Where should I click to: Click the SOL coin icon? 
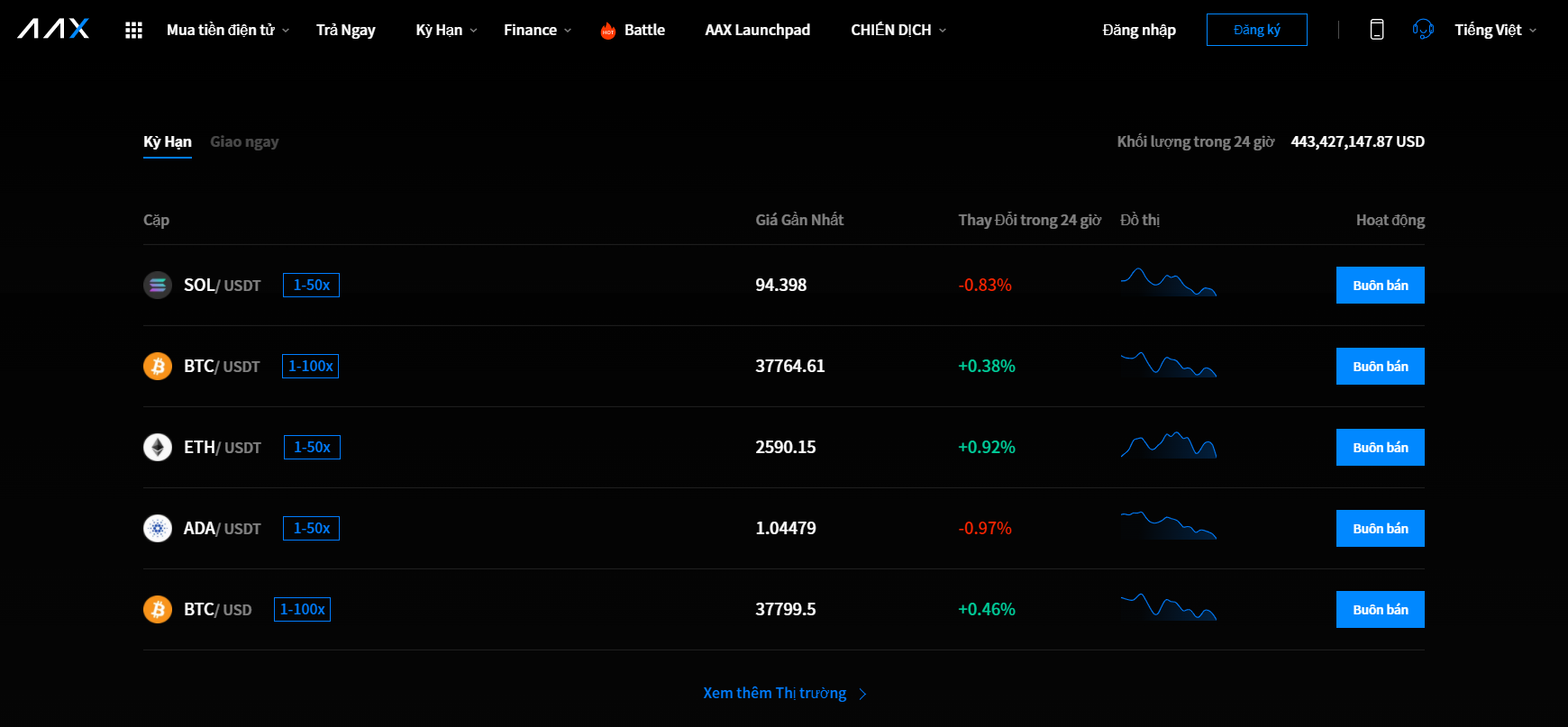tap(158, 285)
